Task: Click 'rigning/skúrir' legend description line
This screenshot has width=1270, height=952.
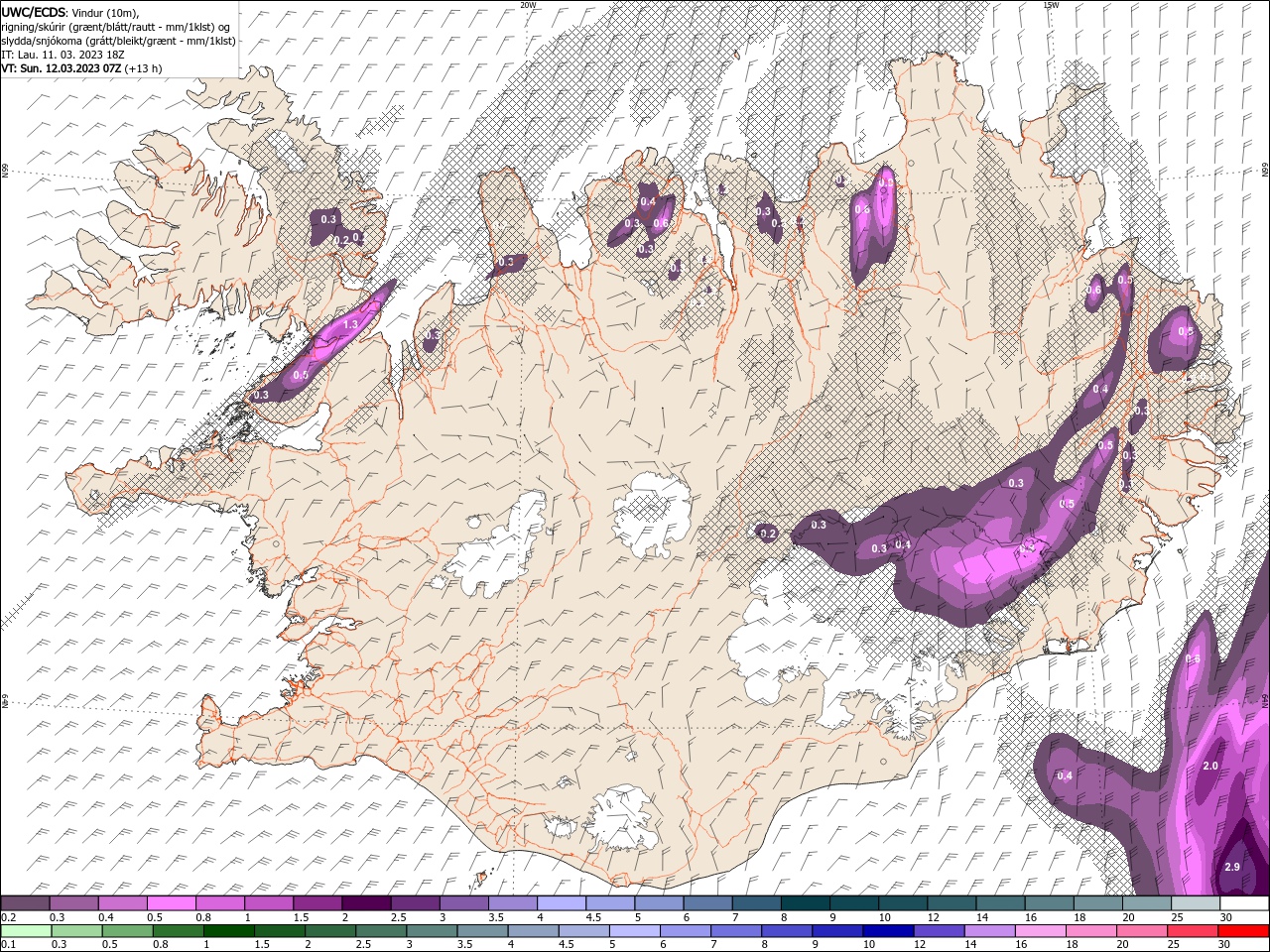Action: coord(117,27)
